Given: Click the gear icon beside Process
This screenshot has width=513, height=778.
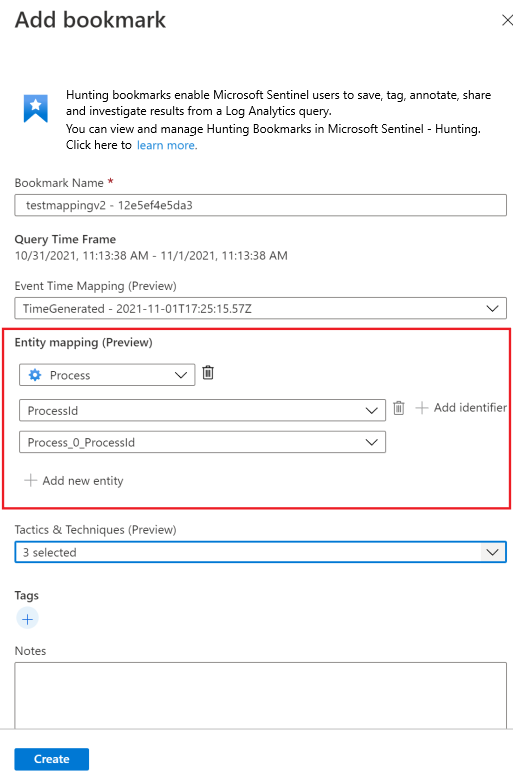Looking at the screenshot, I should tap(35, 375).
